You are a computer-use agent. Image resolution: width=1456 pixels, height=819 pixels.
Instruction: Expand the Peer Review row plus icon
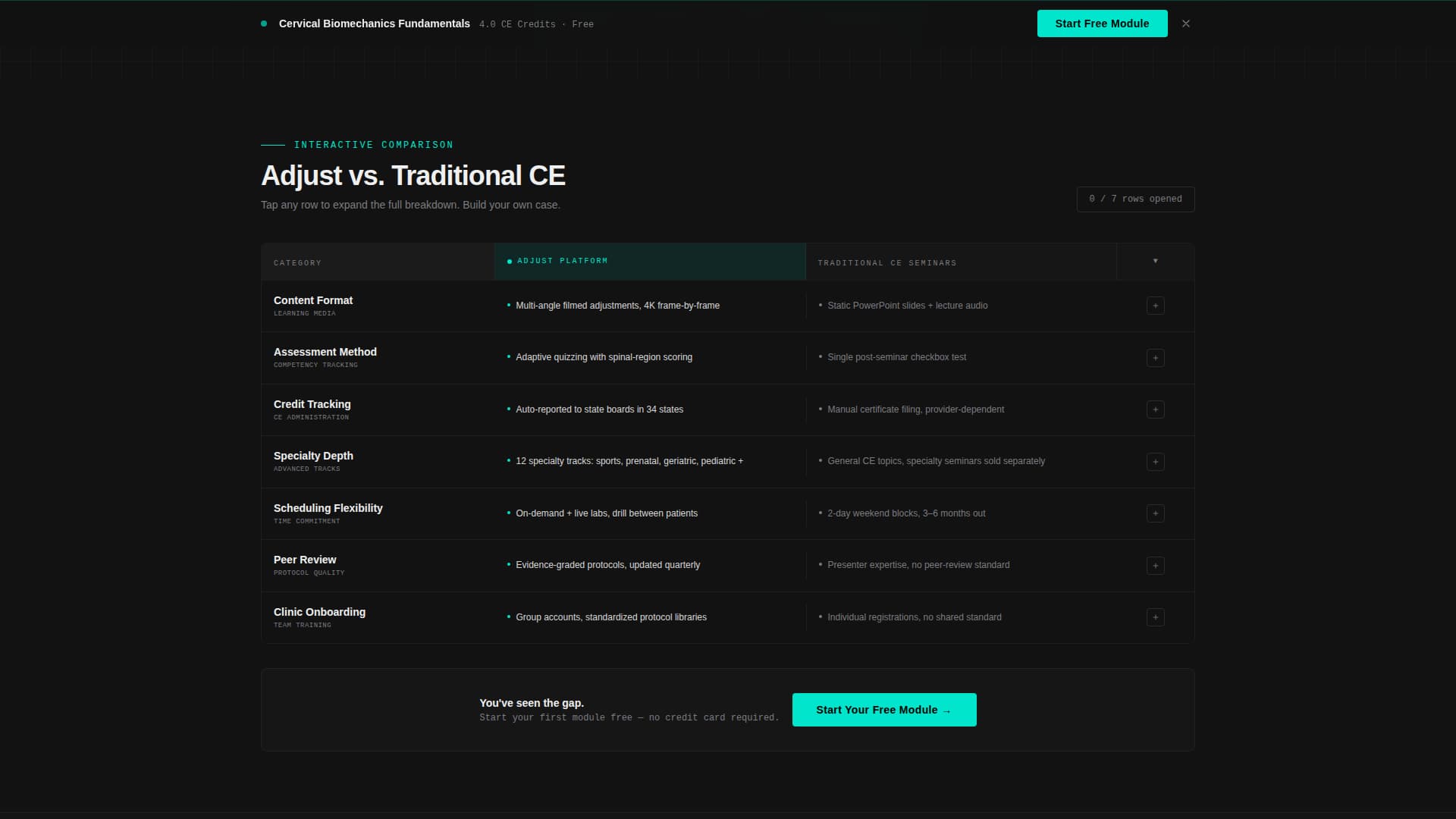pyautogui.click(x=1155, y=566)
